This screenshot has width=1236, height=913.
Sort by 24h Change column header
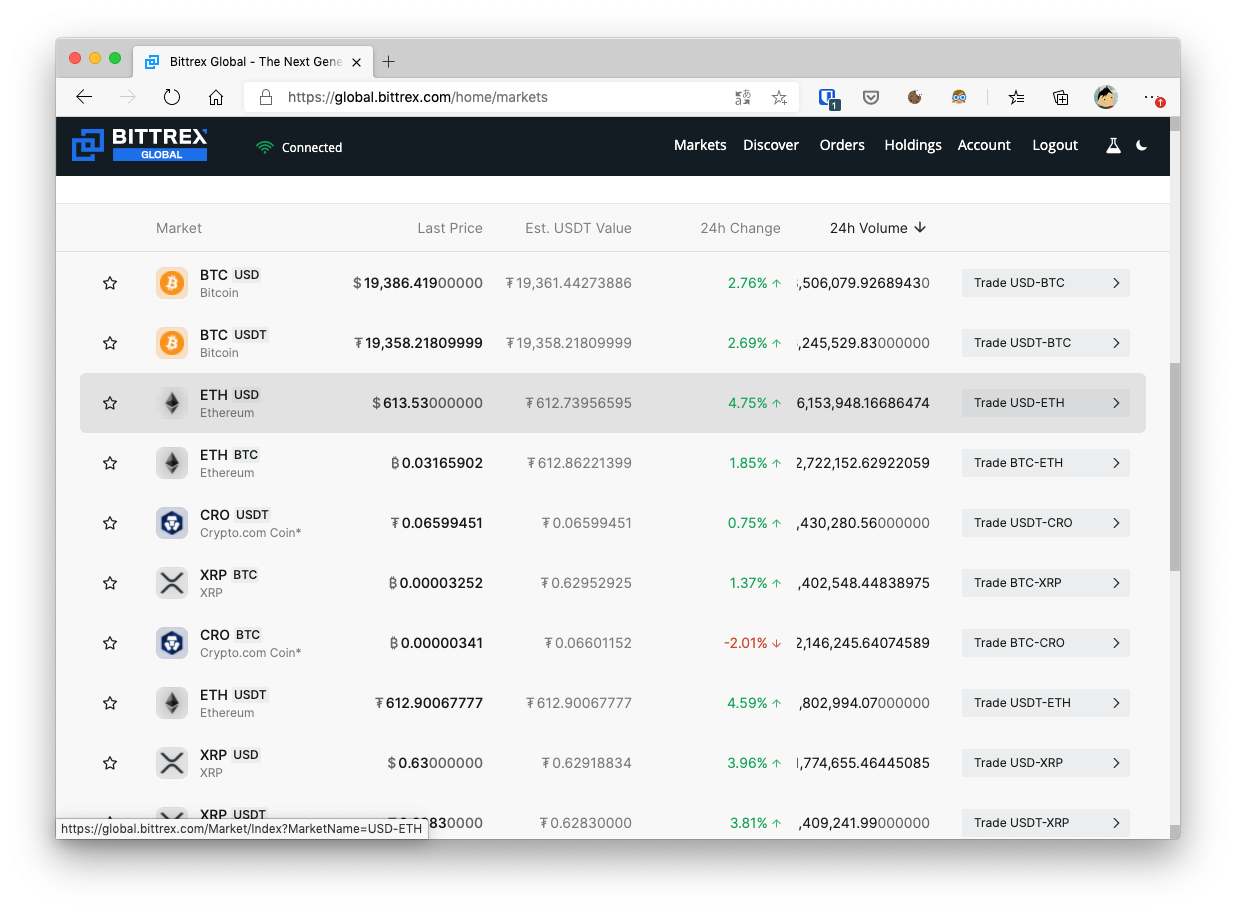click(x=740, y=228)
